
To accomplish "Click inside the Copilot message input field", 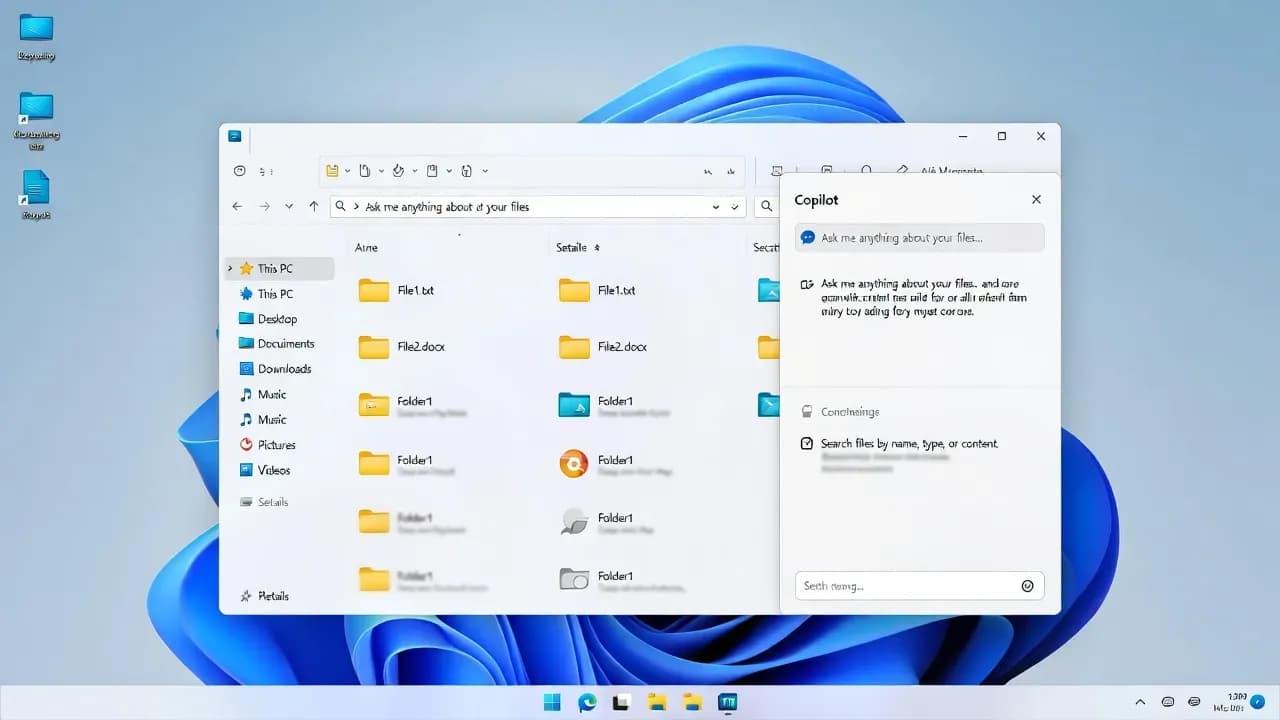I will coord(900,585).
